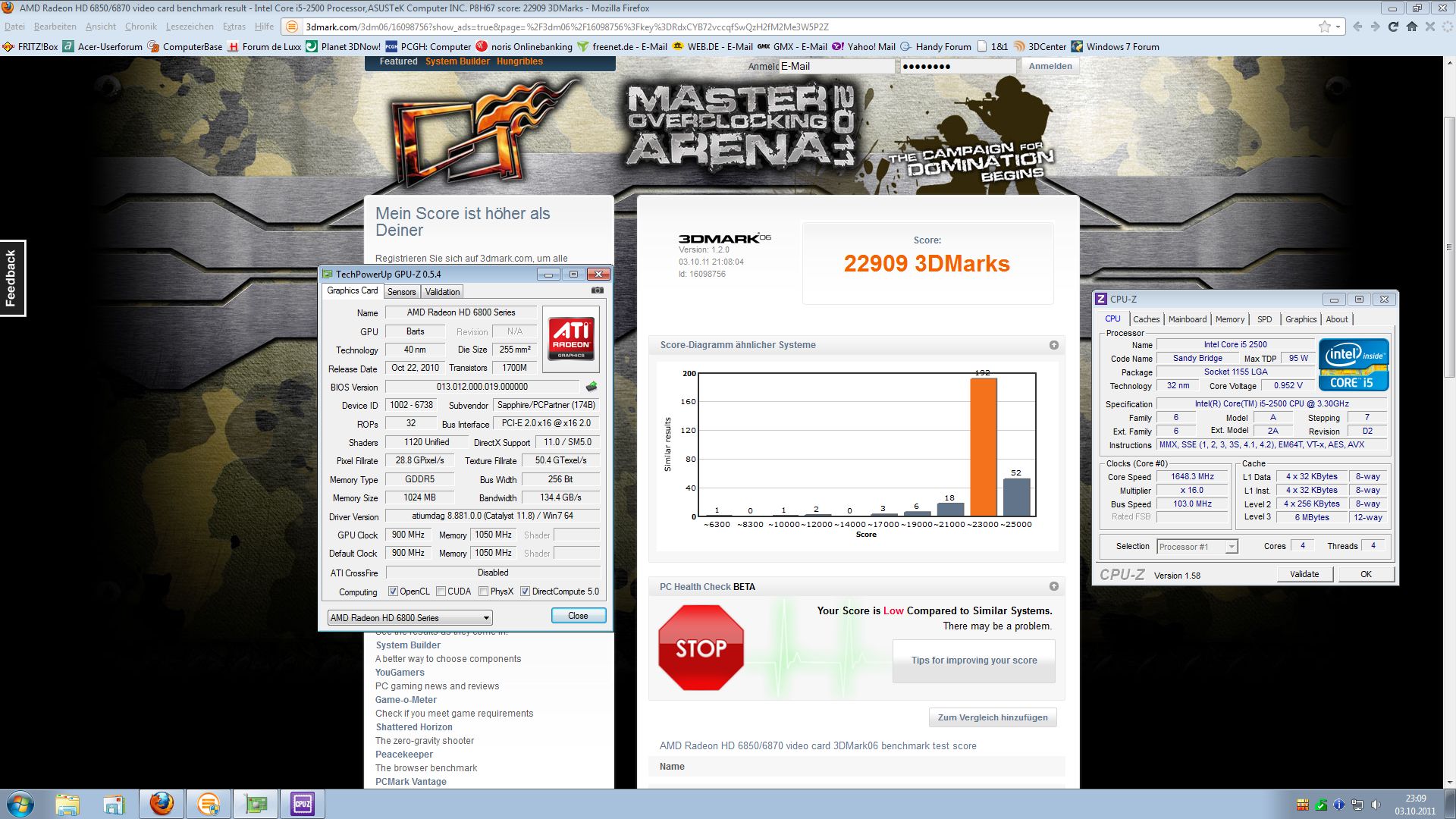Click the E-Mail login input field
Screen dimensions: 1456x819
pos(836,66)
